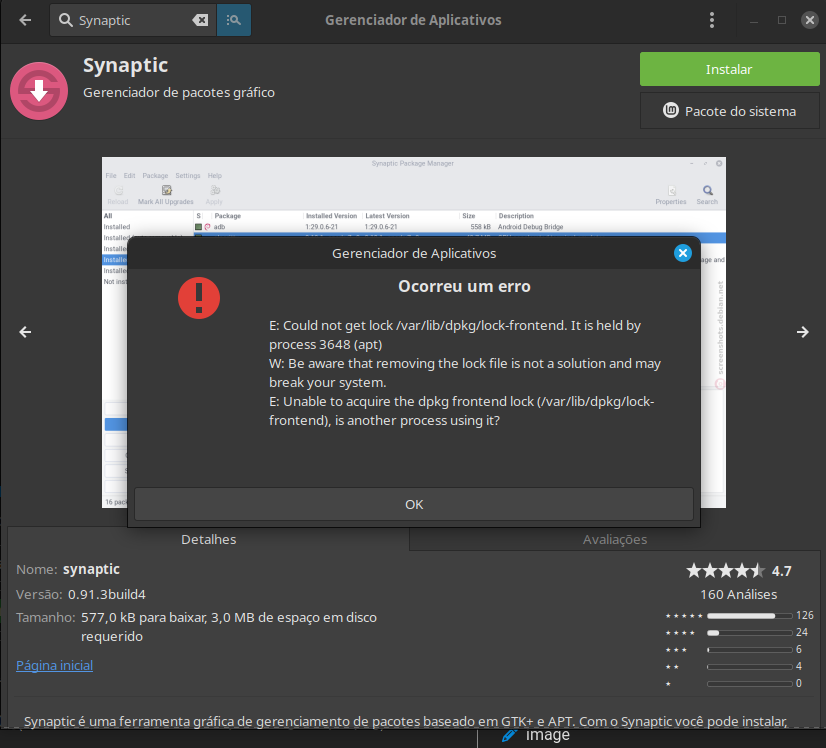826x748 pixels.
Task: Open the Página inicial link
Action: 54,665
